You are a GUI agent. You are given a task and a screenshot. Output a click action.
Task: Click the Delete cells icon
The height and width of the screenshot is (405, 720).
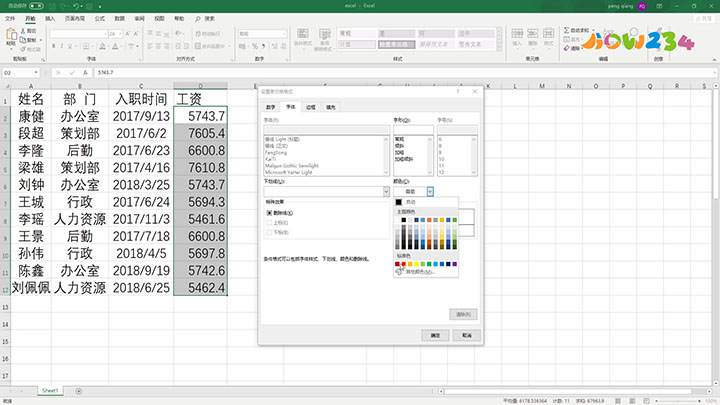(x=533, y=34)
